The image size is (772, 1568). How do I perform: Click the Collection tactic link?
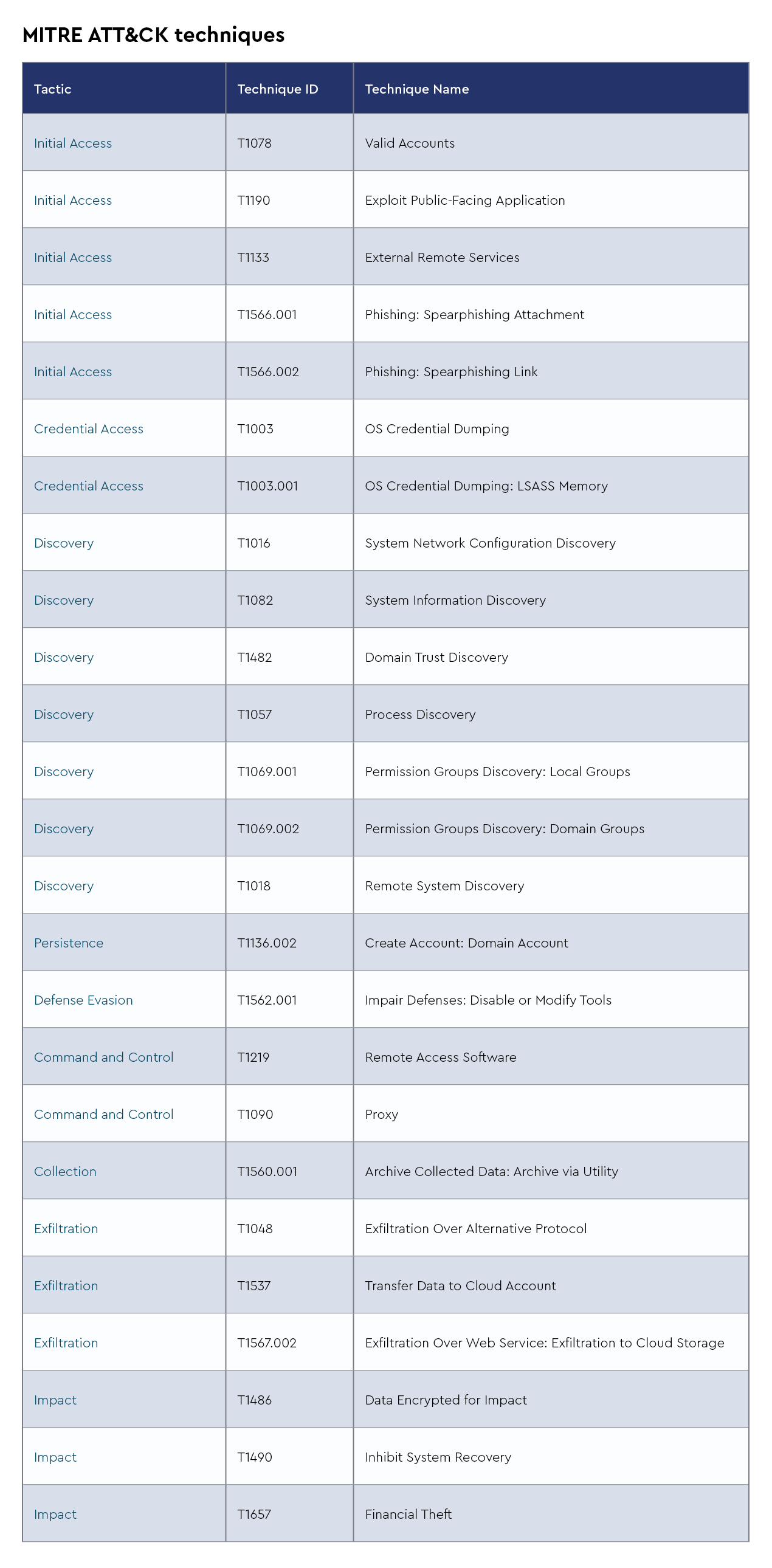click(x=64, y=1172)
